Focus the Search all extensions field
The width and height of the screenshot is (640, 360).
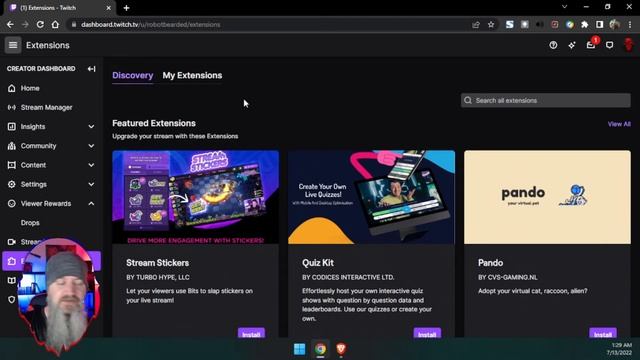(546, 100)
